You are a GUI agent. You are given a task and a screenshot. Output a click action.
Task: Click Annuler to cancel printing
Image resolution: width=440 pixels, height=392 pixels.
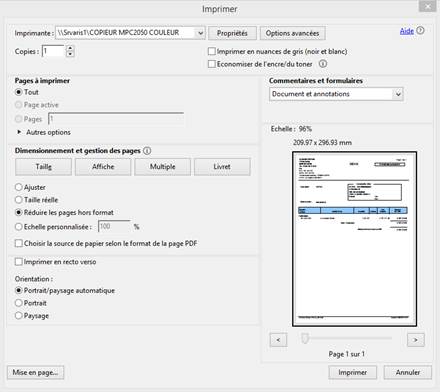408,372
